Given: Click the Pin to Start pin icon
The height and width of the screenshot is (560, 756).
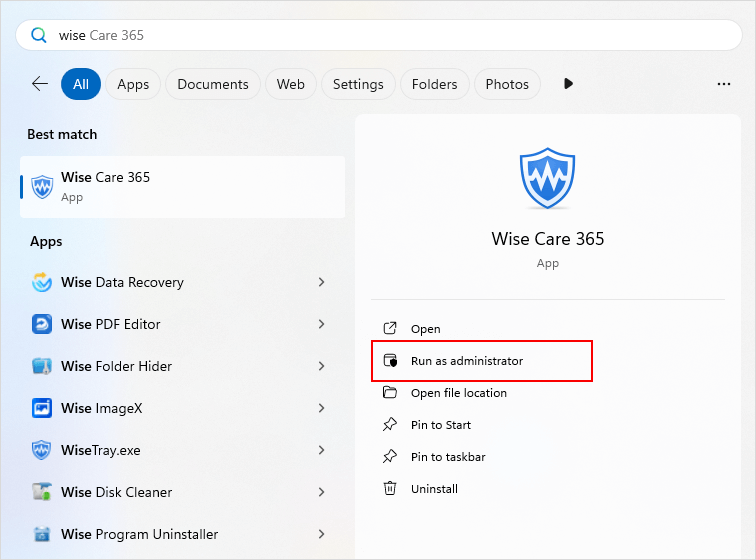Looking at the screenshot, I should coord(390,424).
